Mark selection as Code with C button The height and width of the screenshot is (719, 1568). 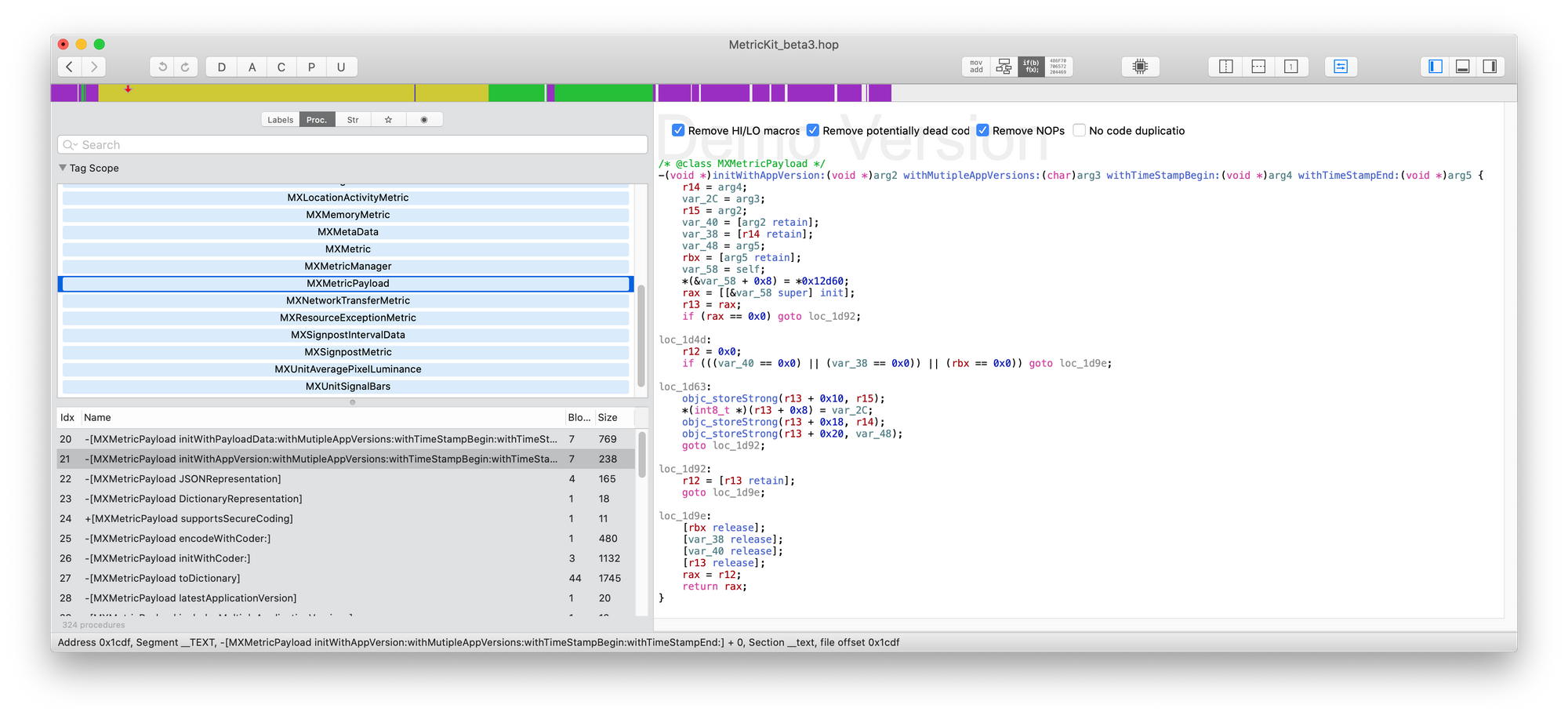click(281, 67)
